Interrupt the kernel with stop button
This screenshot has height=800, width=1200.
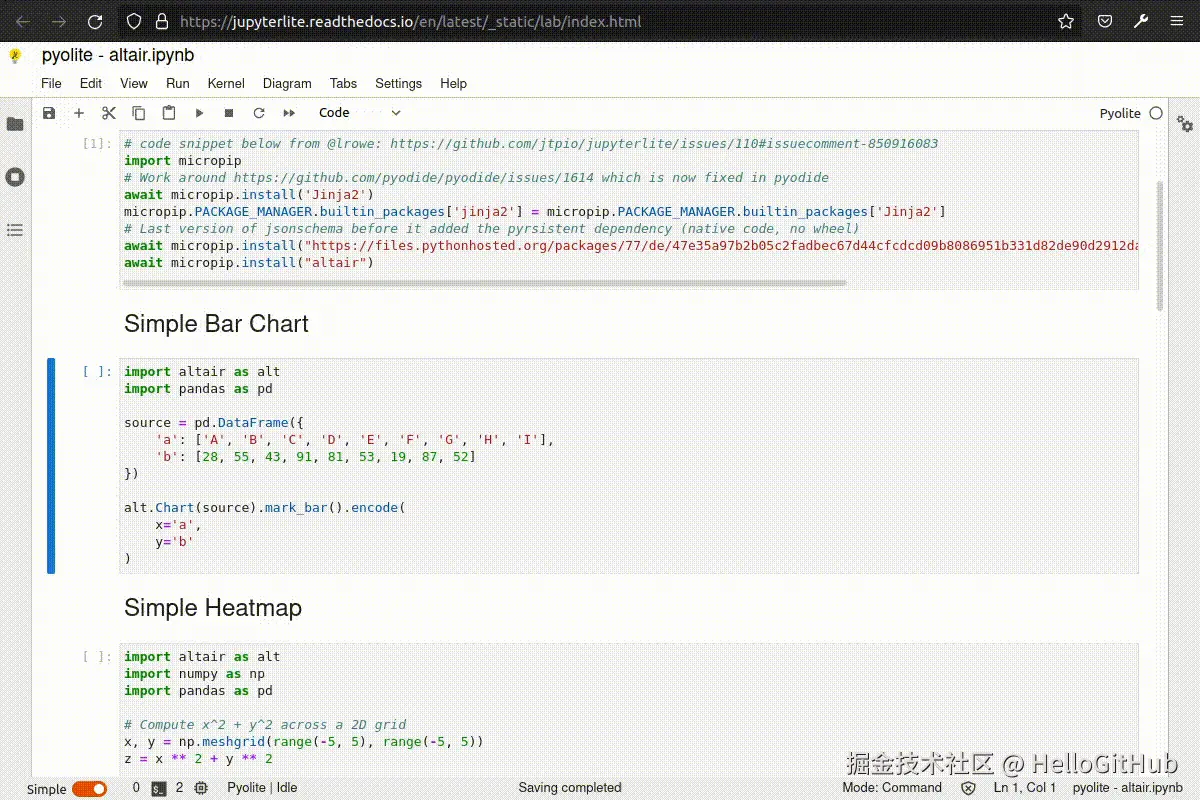coord(229,113)
